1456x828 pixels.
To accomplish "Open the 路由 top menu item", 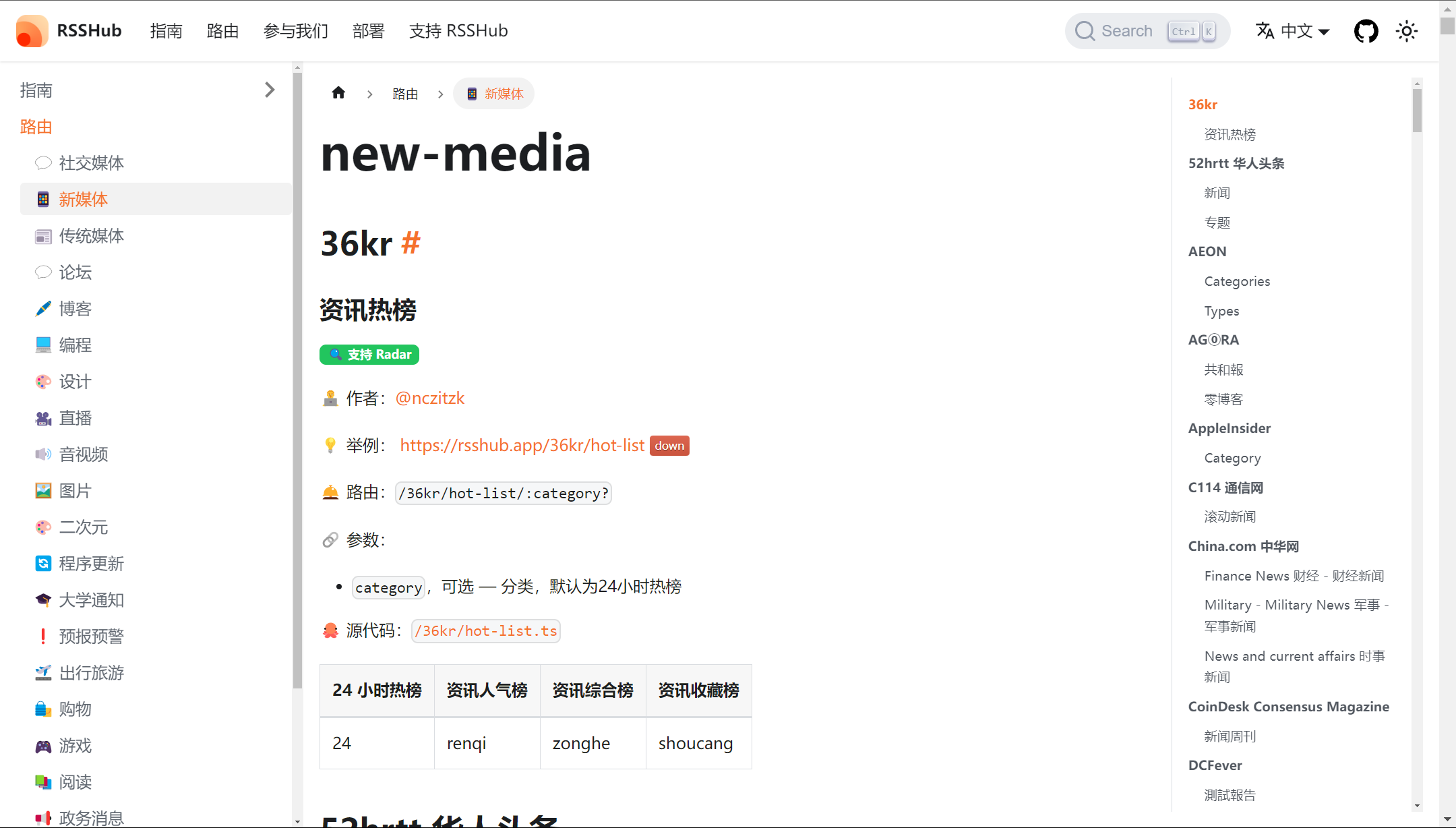I will click(x=222, y=31).
